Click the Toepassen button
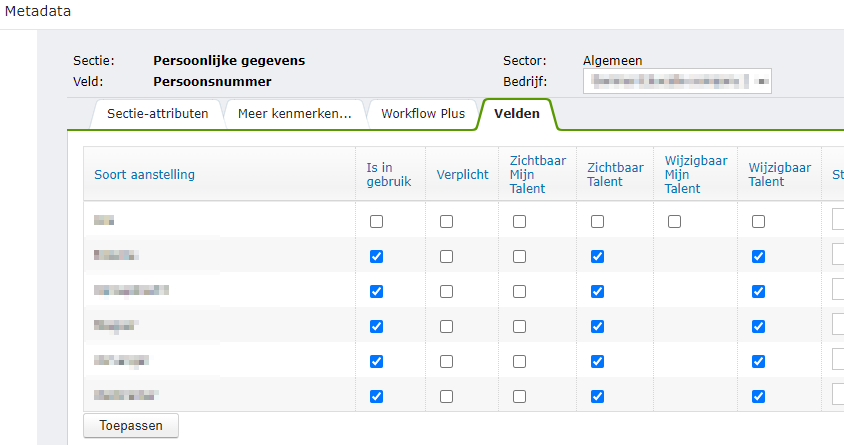Image resolution: width=844 pixels, height=445 pixels. point(130,425)
